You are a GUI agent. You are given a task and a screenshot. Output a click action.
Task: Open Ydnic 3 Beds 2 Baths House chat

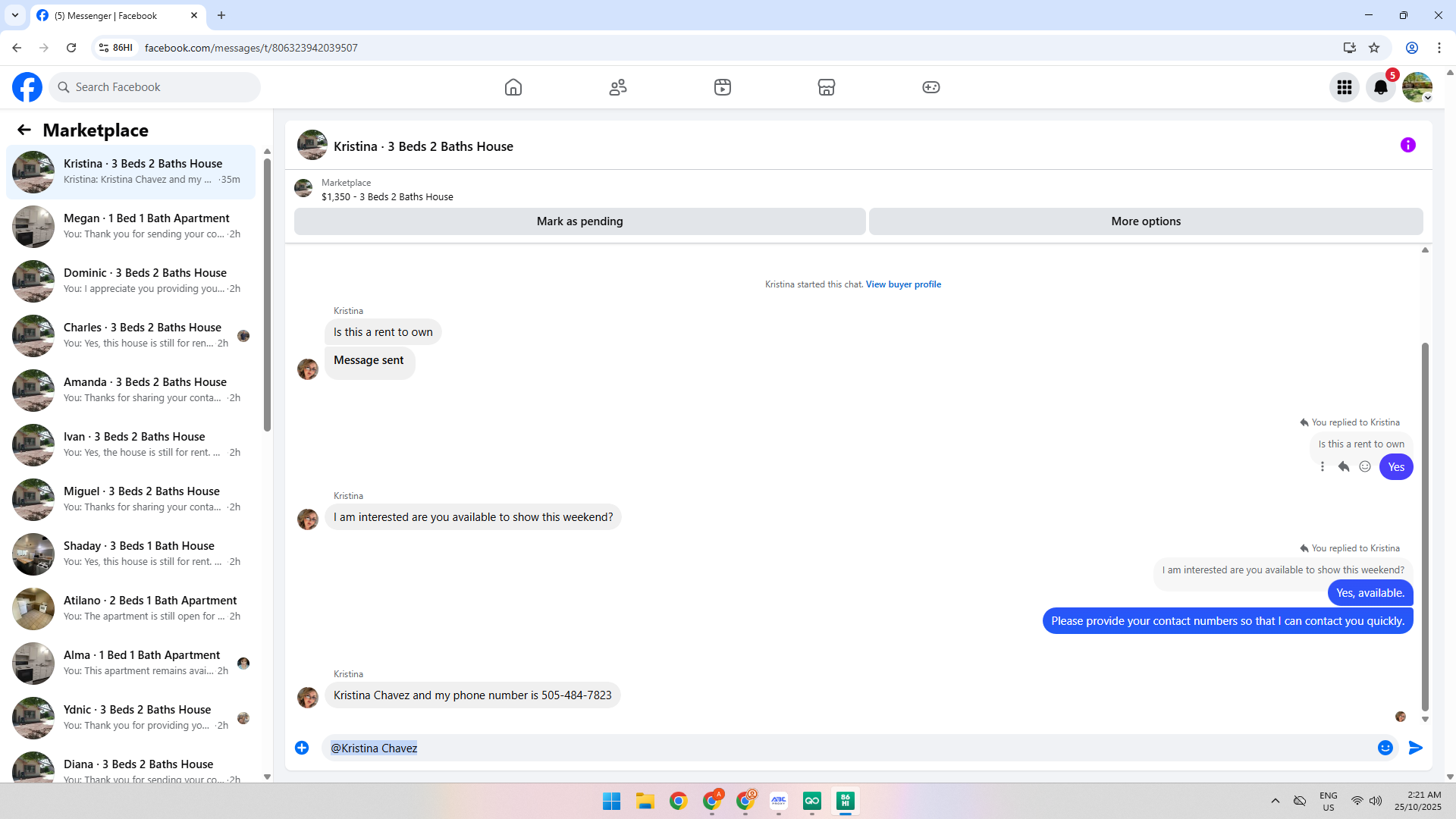click(x=130, y=717)
